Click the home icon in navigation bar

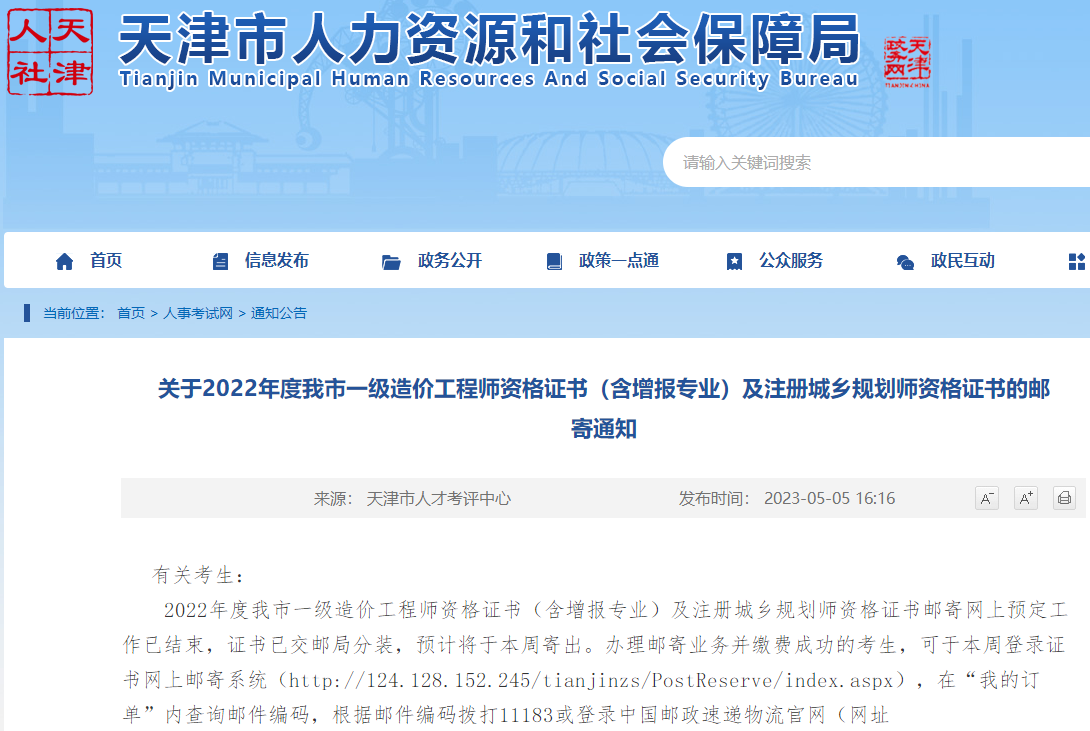65,262
